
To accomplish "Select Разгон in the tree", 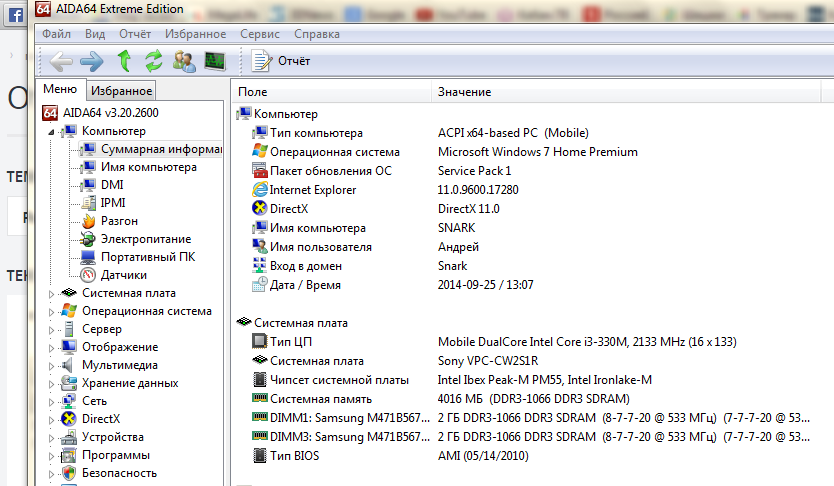I will coord(119,221).
